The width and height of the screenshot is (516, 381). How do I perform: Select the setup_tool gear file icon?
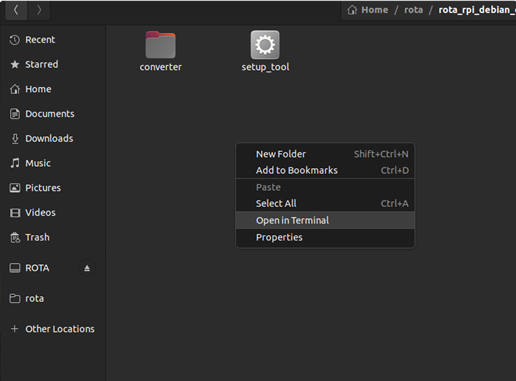(x=265, y=45)
